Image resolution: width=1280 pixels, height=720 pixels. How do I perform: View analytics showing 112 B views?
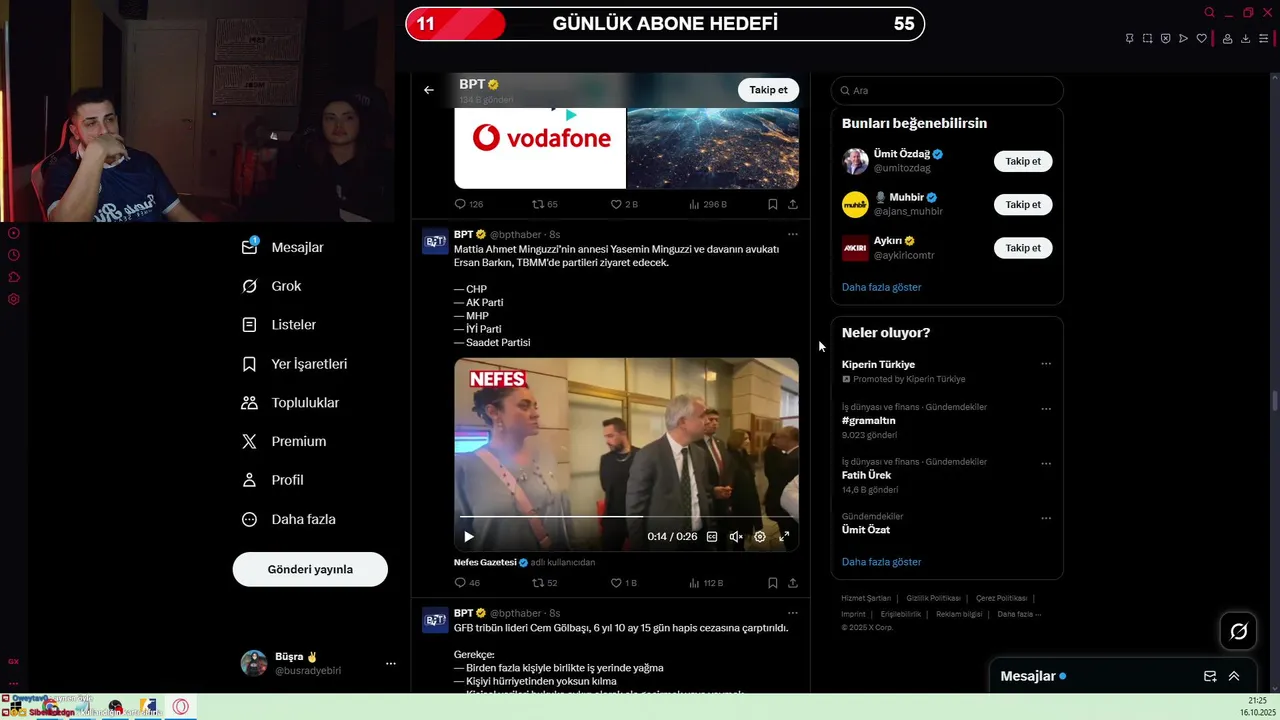click(707, 583)
